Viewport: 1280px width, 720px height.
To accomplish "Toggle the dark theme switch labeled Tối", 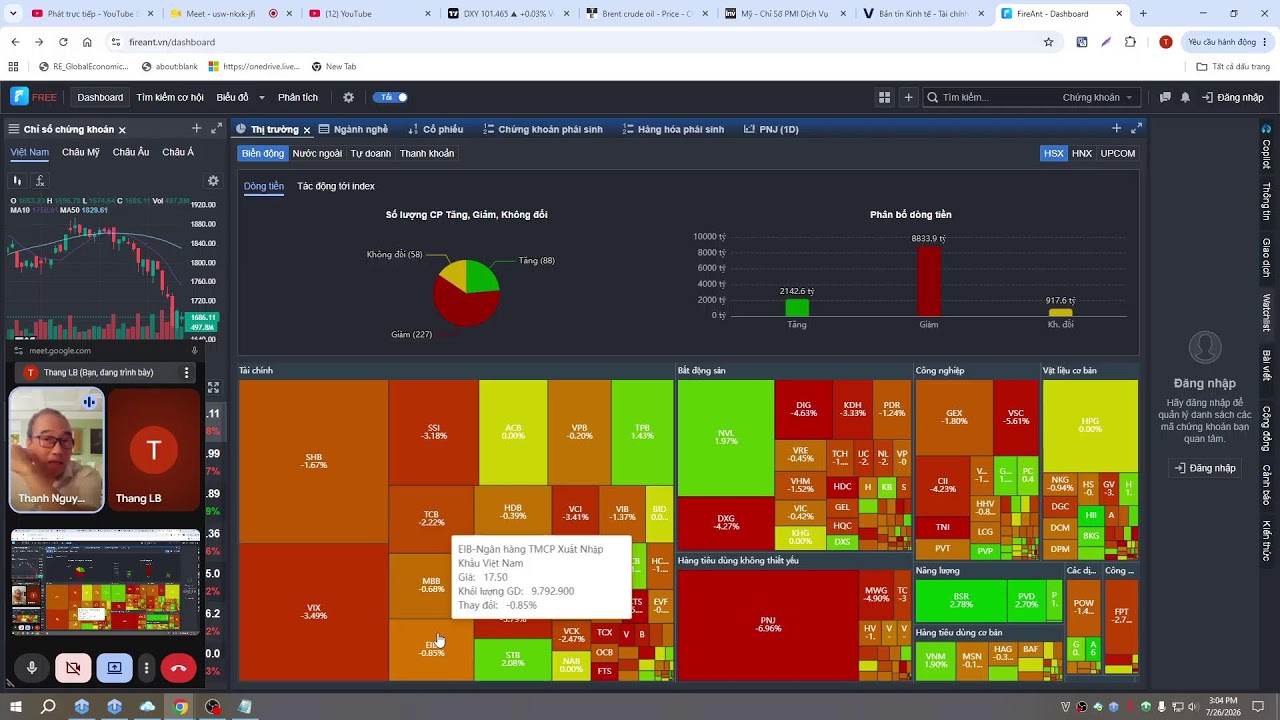I will [390, 97].
